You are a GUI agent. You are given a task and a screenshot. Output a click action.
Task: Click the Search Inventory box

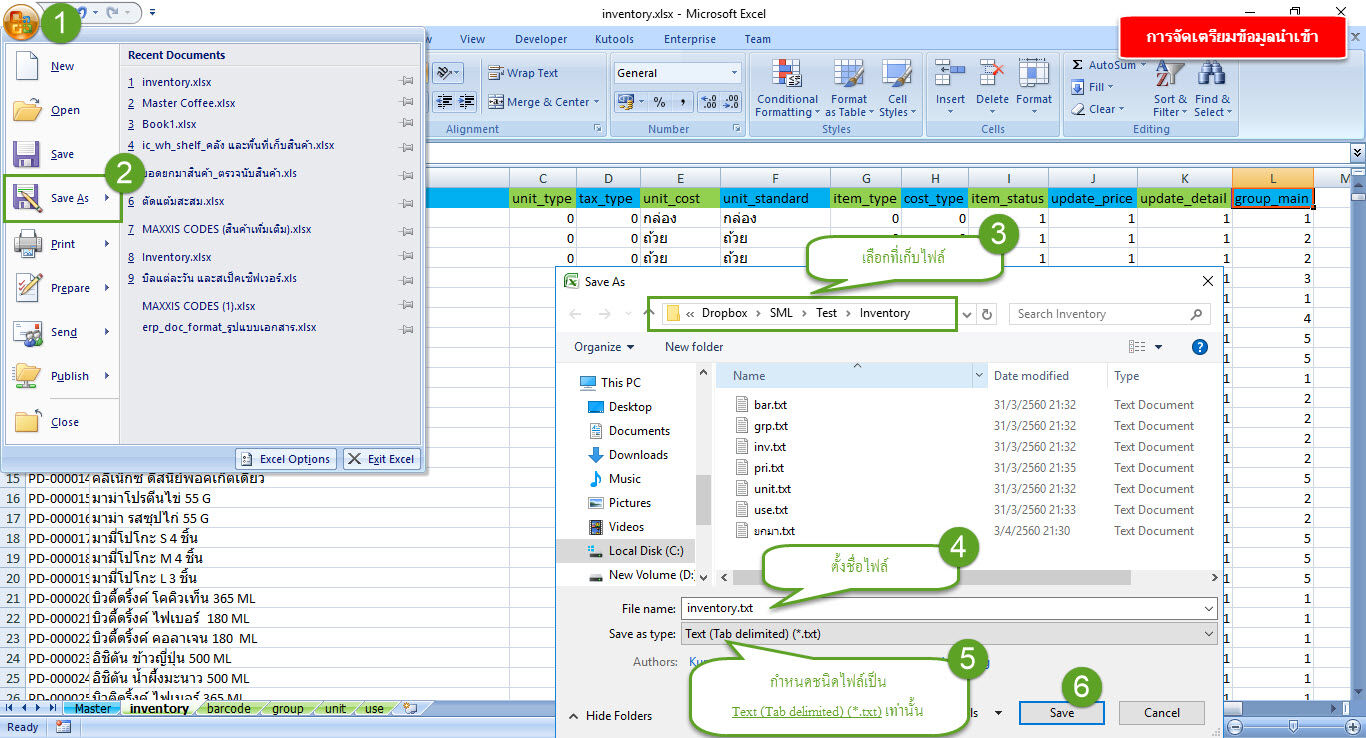pyautogui.click(x=1109, y=314)
